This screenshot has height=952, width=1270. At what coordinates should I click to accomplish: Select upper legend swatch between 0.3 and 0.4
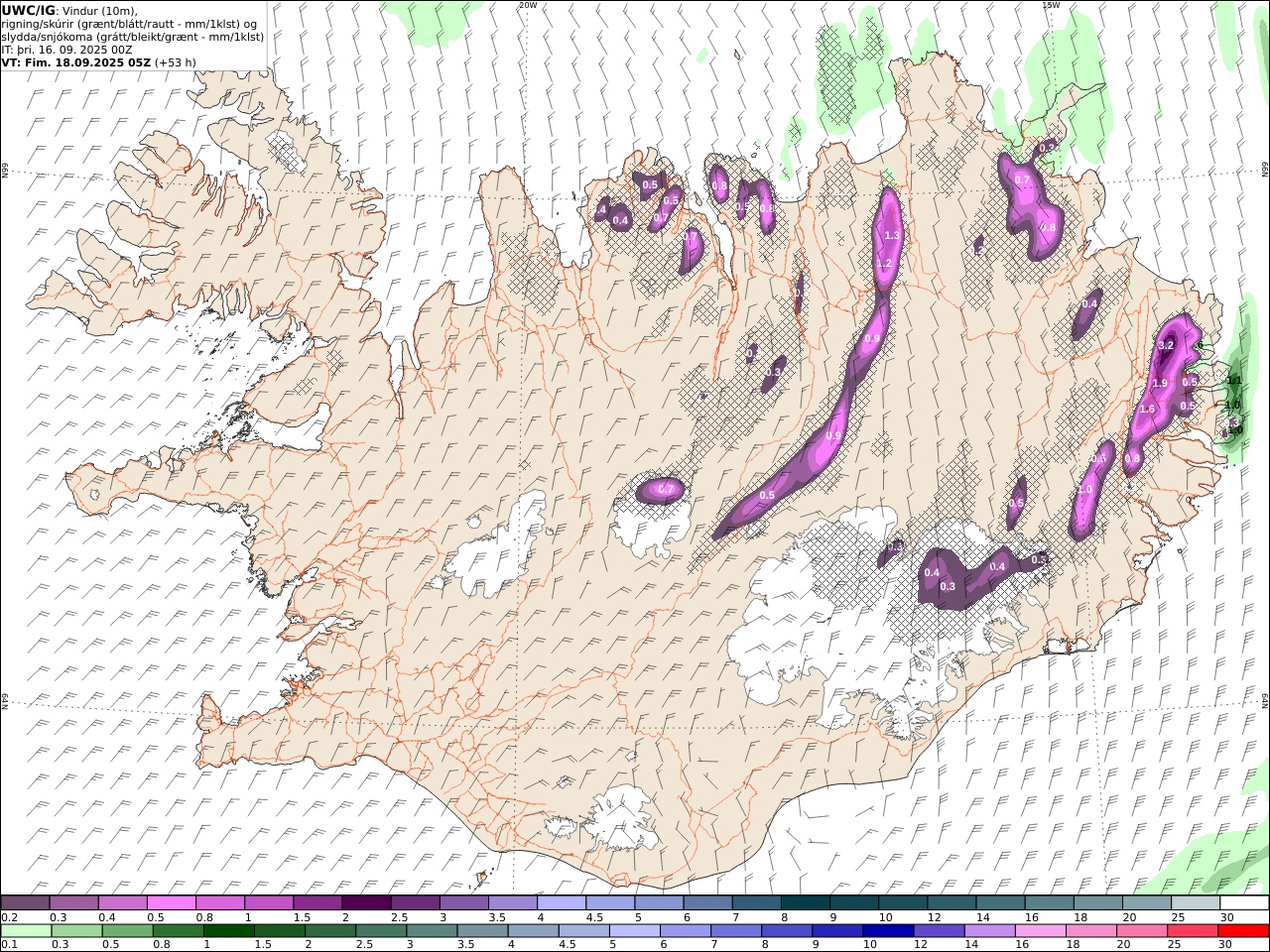(73, 902)
